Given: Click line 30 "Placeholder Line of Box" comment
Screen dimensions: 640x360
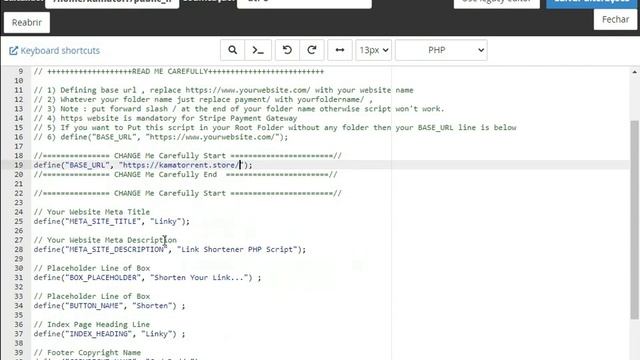Looking at the screenshot, I should 92,268.
